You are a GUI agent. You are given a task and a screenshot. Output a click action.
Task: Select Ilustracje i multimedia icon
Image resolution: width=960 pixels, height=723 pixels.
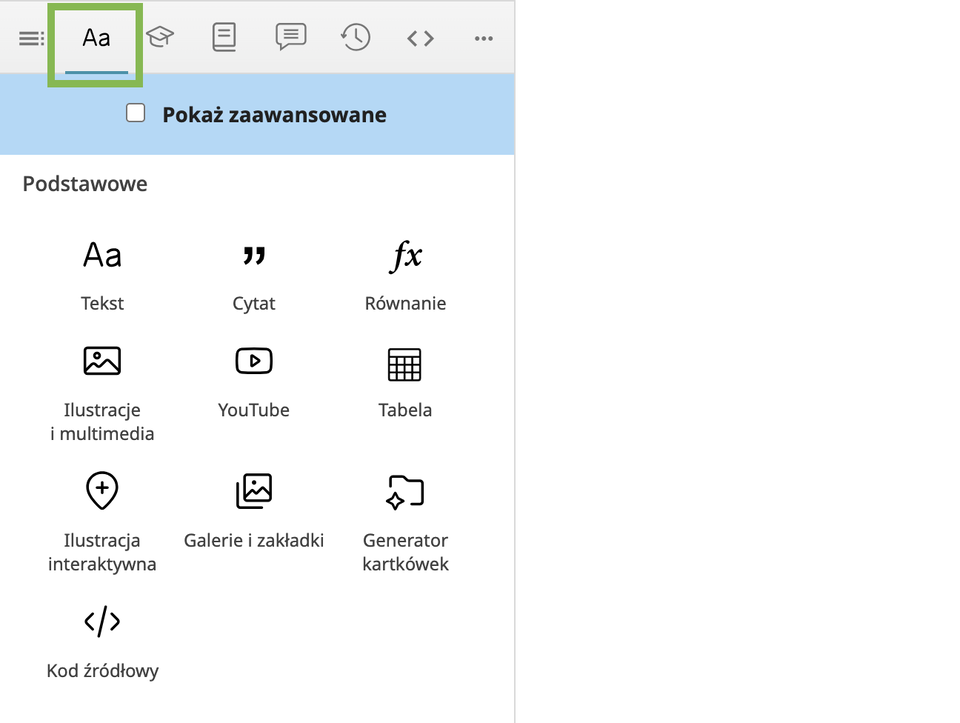point(102,361)
